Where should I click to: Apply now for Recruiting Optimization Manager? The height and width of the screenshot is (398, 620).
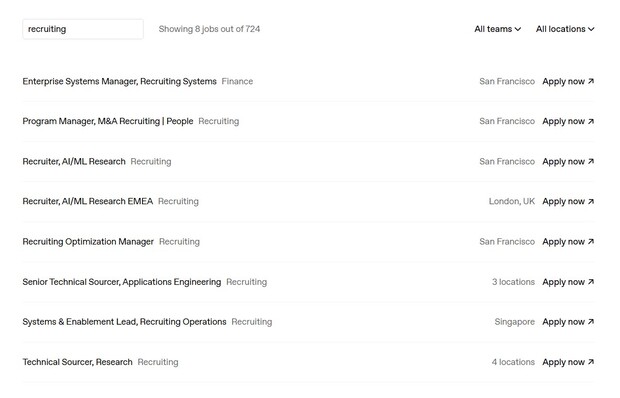pyautogui.click(x=568, y=242)
